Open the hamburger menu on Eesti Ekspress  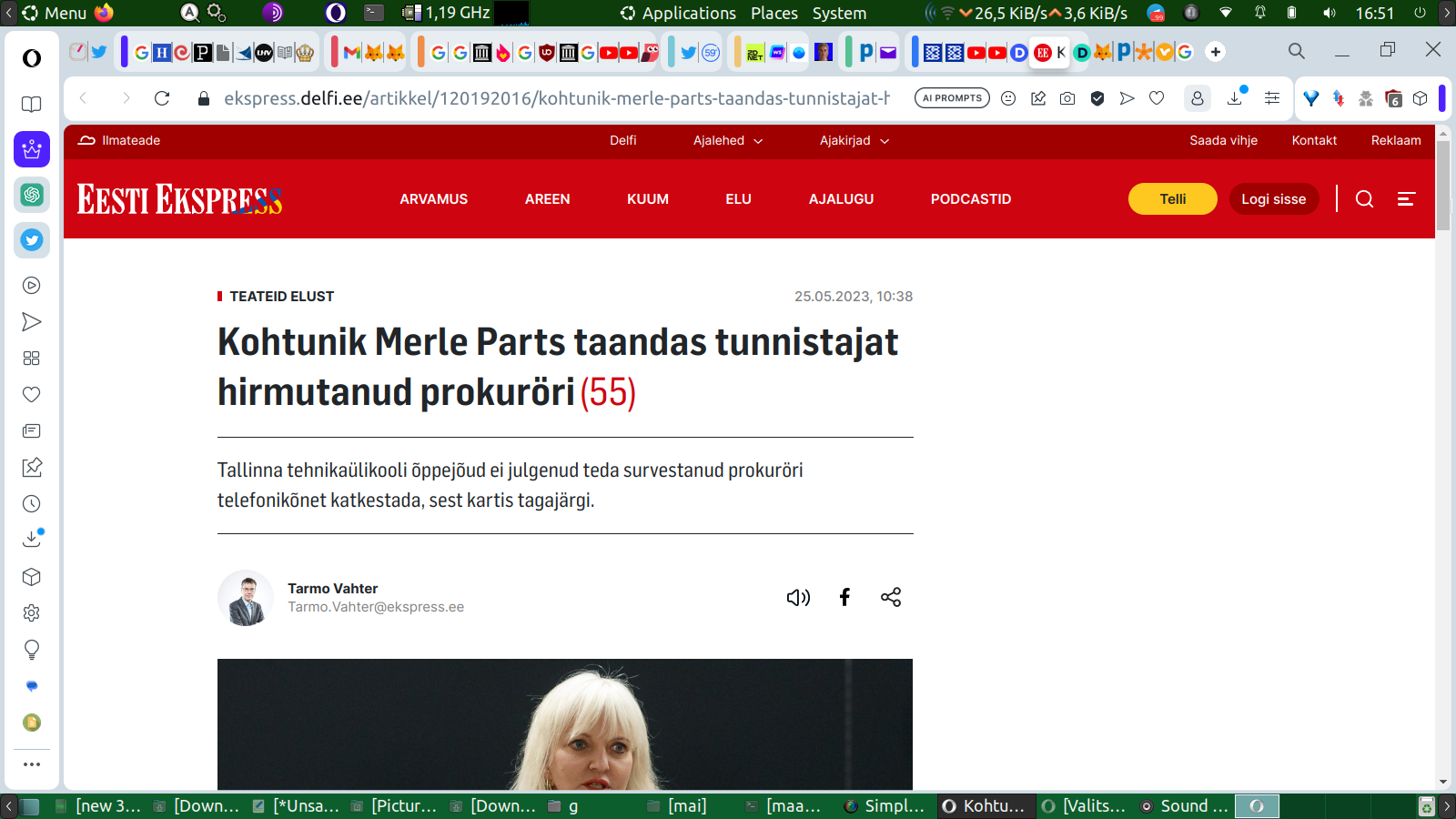(1406, 199)
